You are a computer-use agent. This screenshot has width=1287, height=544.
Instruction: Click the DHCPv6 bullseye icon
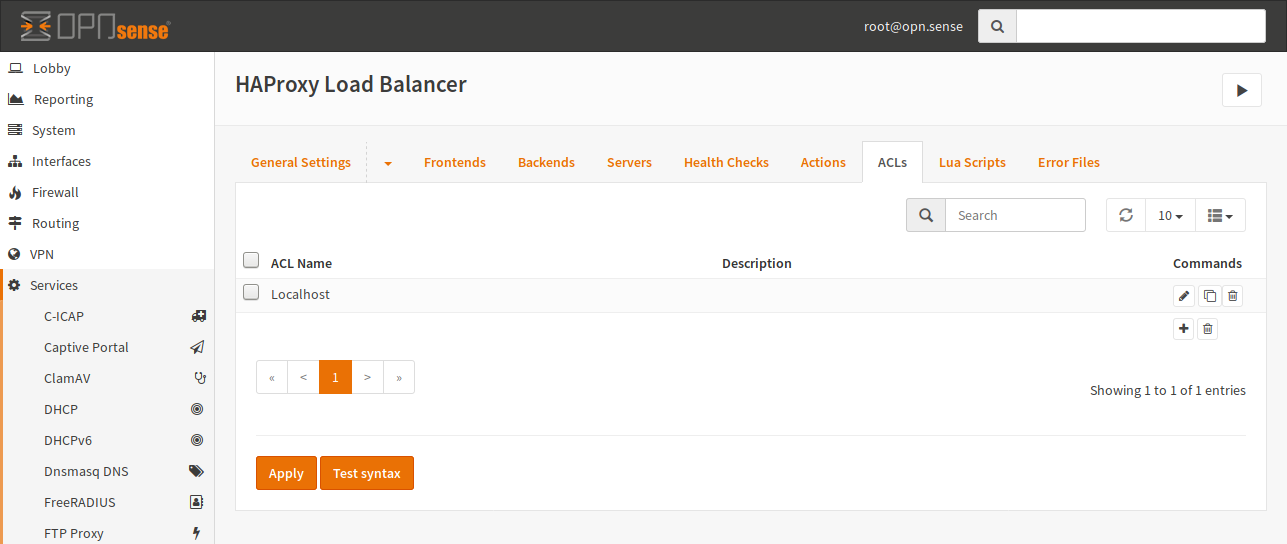pos(197,440)
